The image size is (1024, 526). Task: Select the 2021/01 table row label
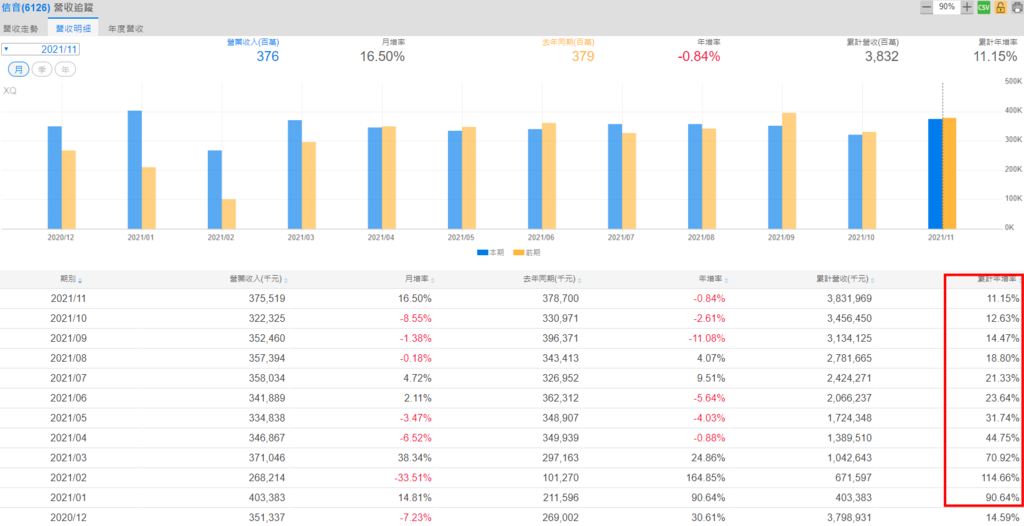click(x=68, y=497)
